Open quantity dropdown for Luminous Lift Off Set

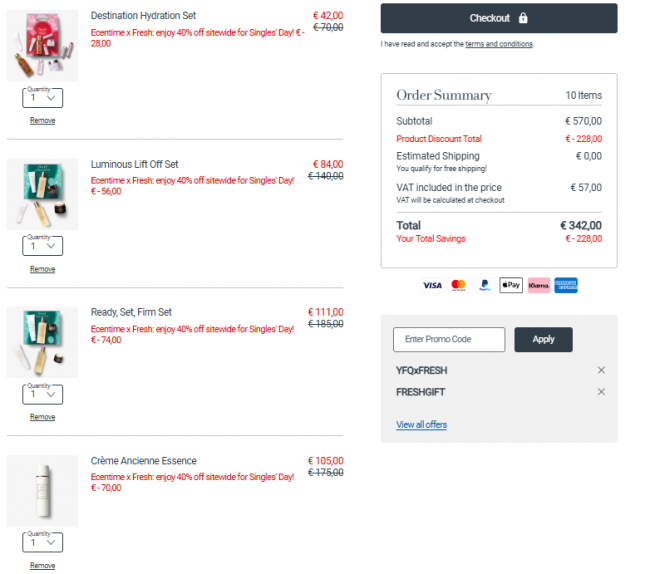(x=42, y=246)
